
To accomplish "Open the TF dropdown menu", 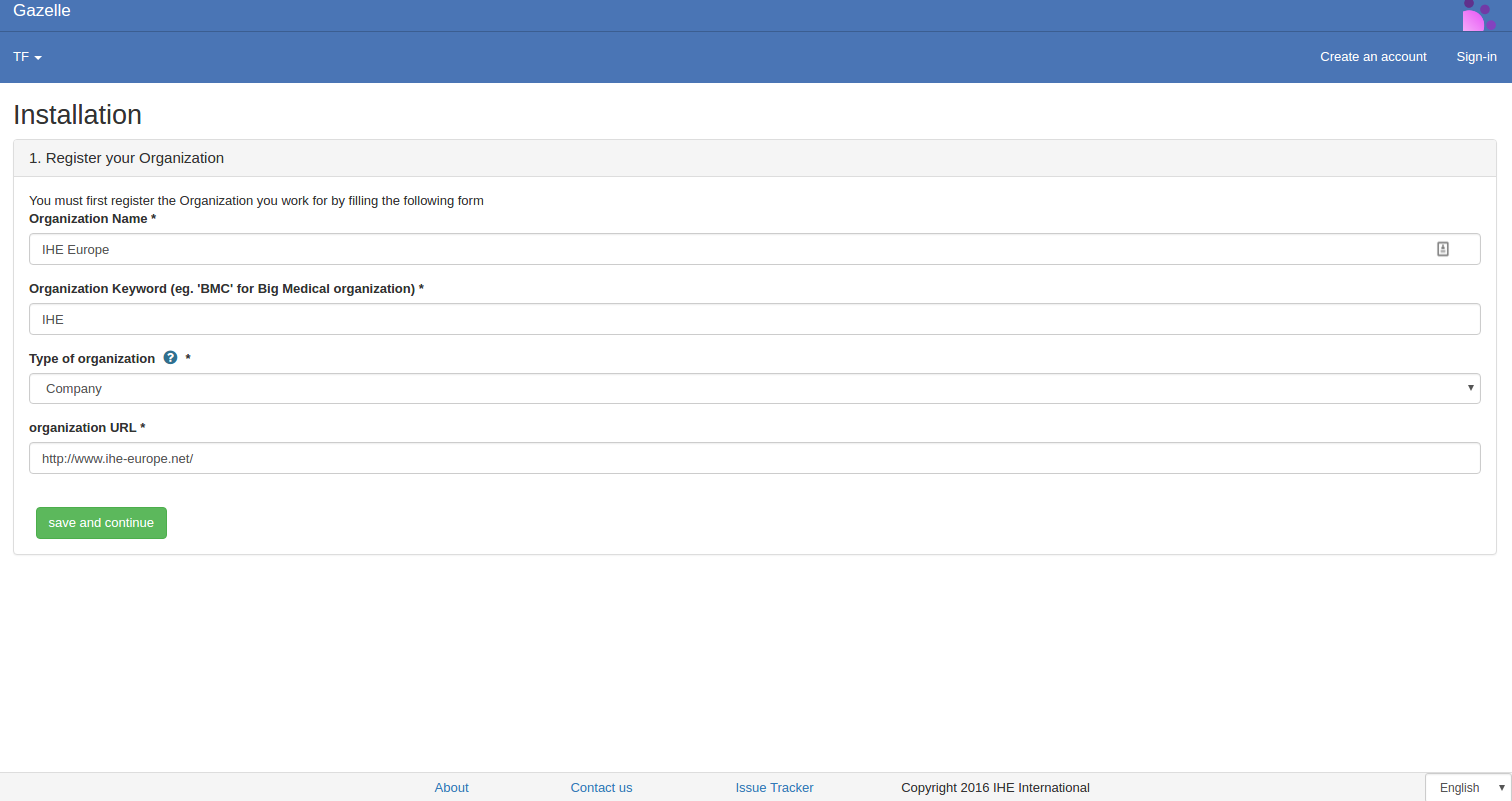I will pyautogui.click(x=27, y=57).
